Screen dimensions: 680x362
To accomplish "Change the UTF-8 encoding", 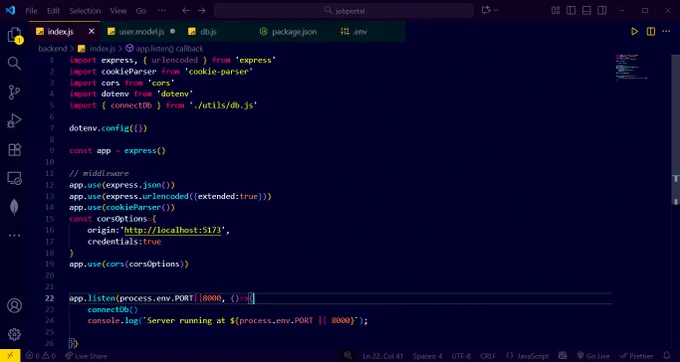I will tap(461, 356).
